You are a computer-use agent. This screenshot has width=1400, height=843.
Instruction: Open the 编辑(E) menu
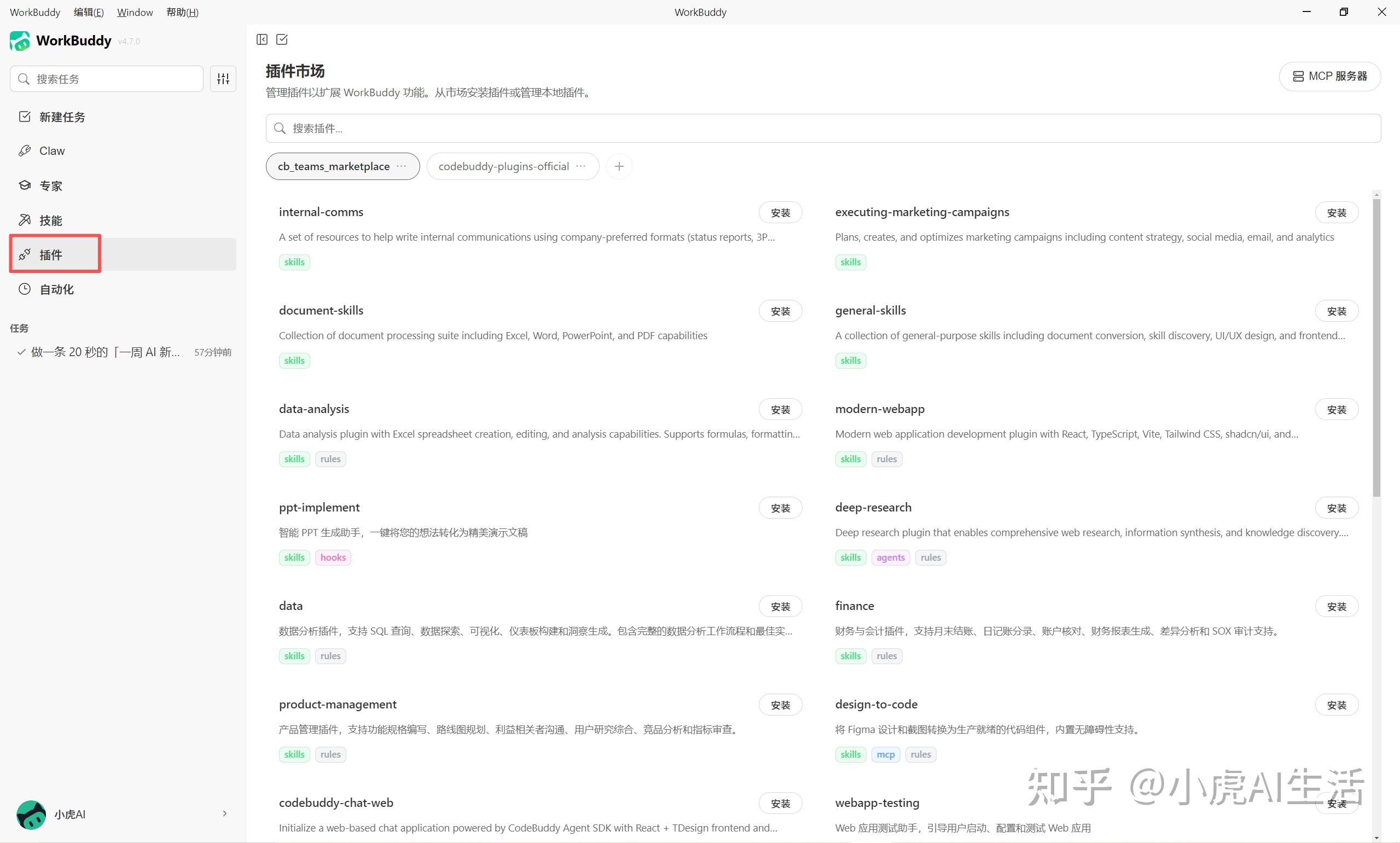[89, 12]
